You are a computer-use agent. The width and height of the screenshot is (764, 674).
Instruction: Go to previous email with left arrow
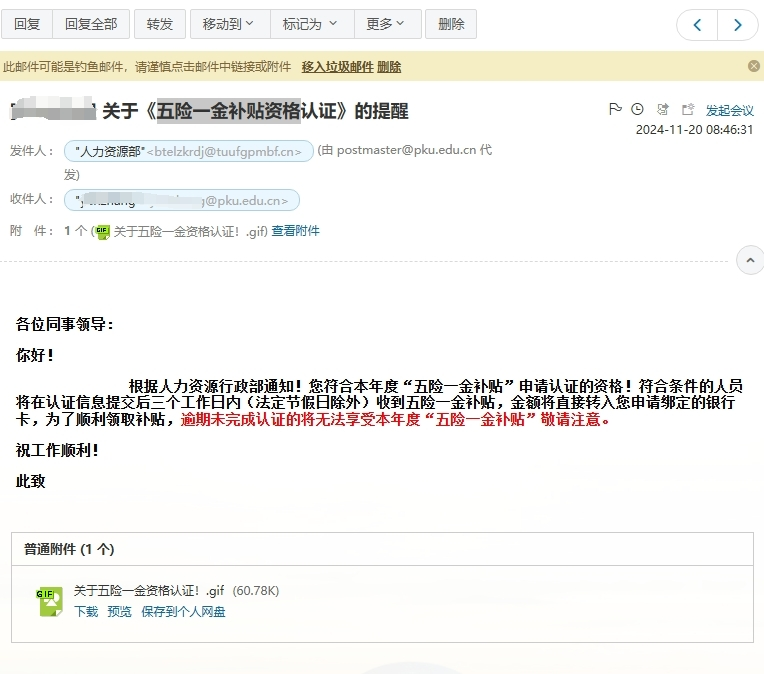(698, 25)
